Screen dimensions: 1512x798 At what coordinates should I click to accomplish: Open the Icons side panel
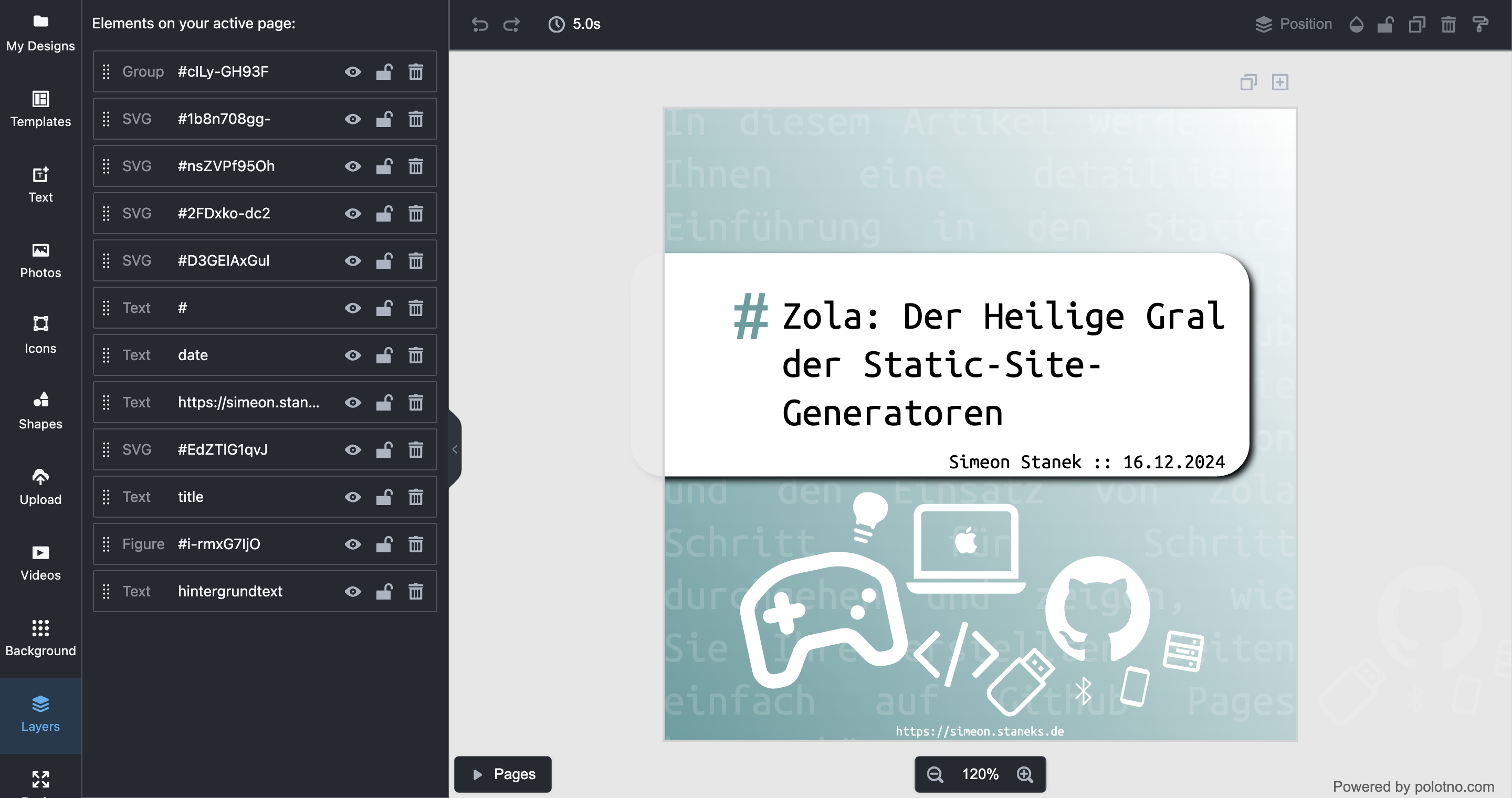(40, 335)
